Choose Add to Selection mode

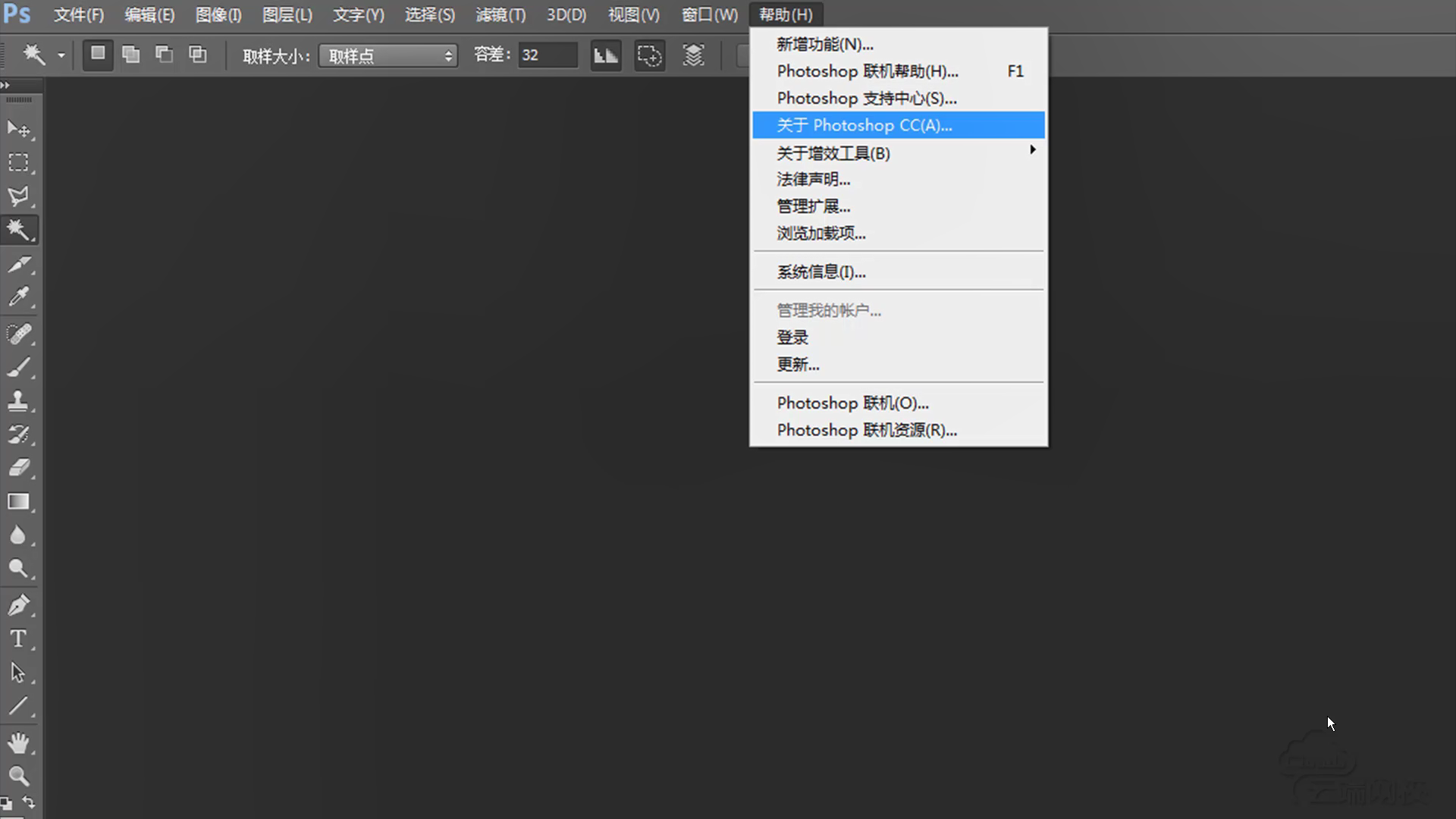click(131, 55)
